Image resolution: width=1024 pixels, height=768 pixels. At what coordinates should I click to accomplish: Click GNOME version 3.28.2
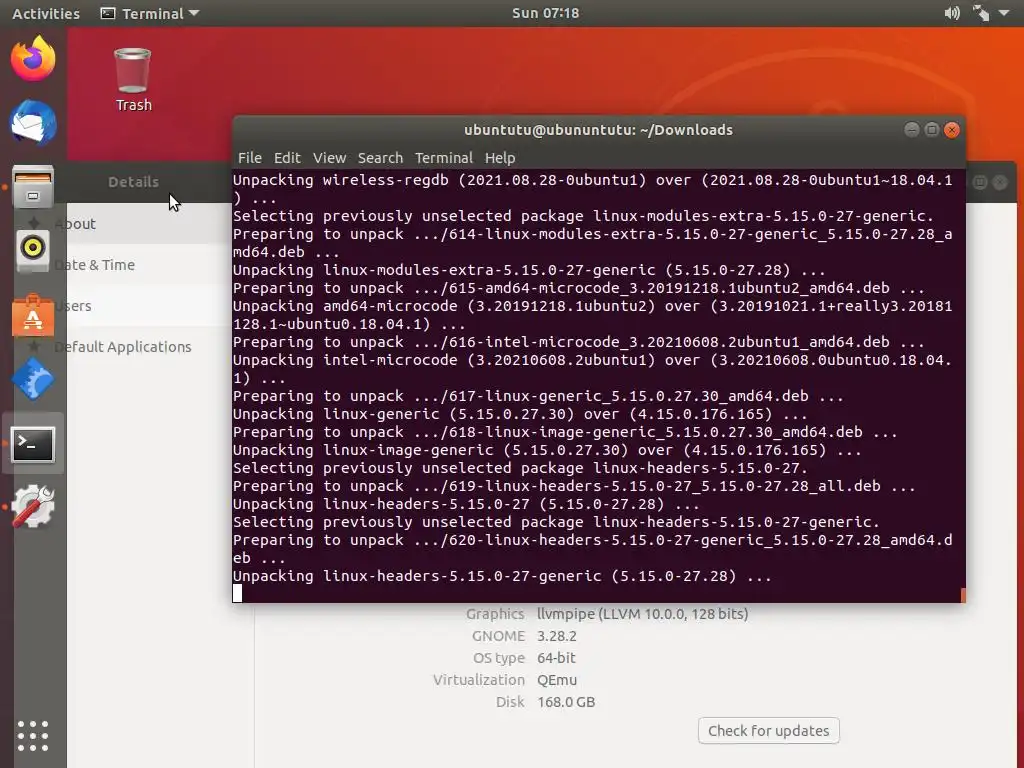coord(556,636)
